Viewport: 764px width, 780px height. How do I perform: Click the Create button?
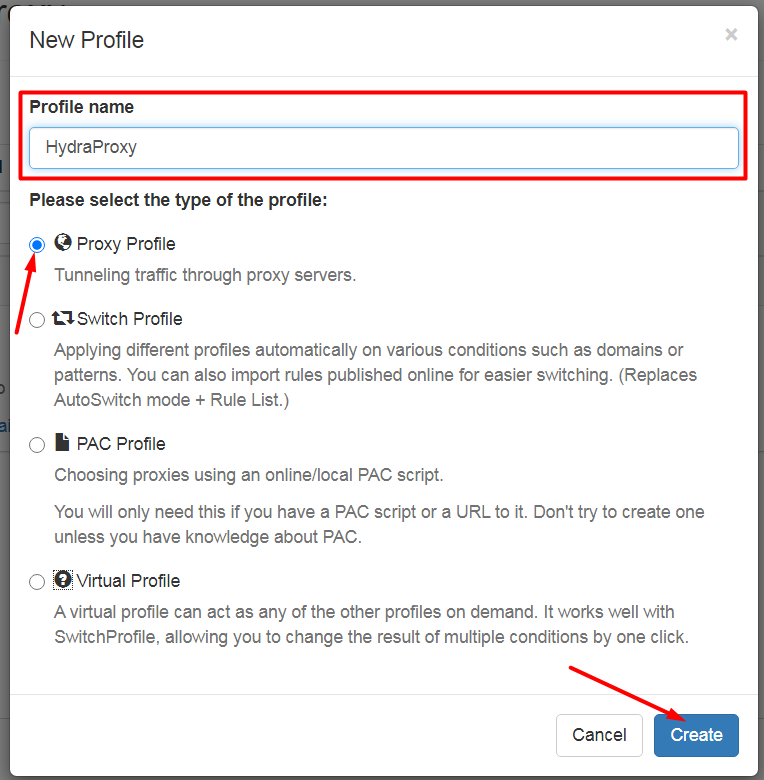click(696, 735)
